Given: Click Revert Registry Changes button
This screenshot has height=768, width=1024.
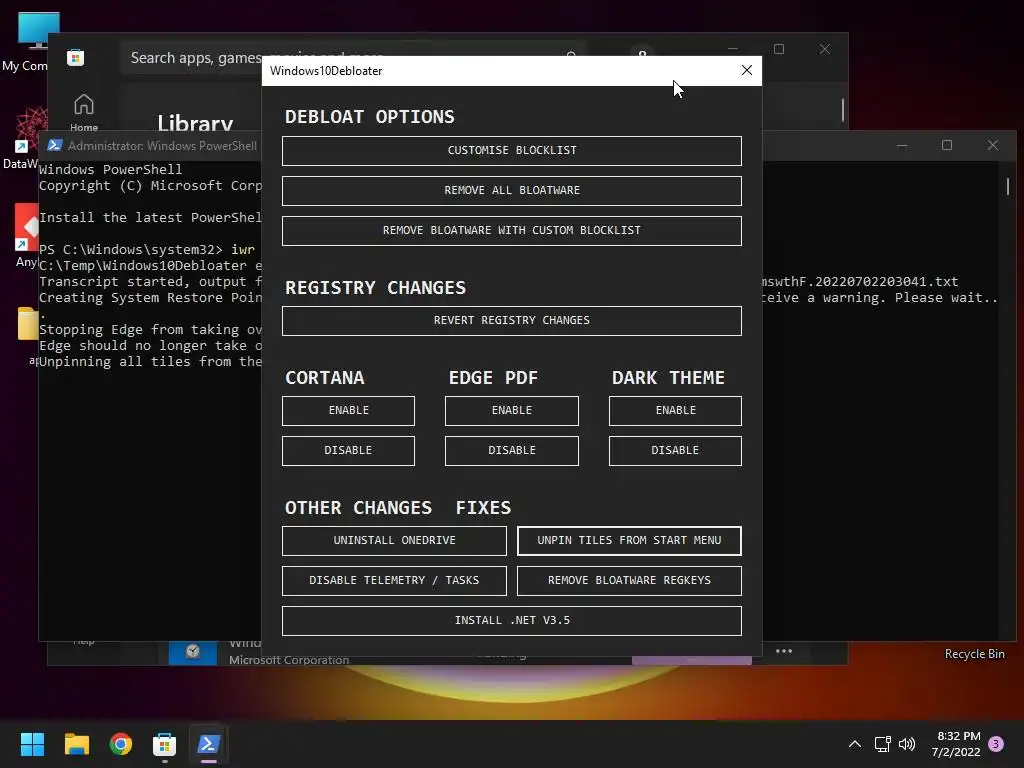Looking at the screenshot, I should click(x=511, y=320).
